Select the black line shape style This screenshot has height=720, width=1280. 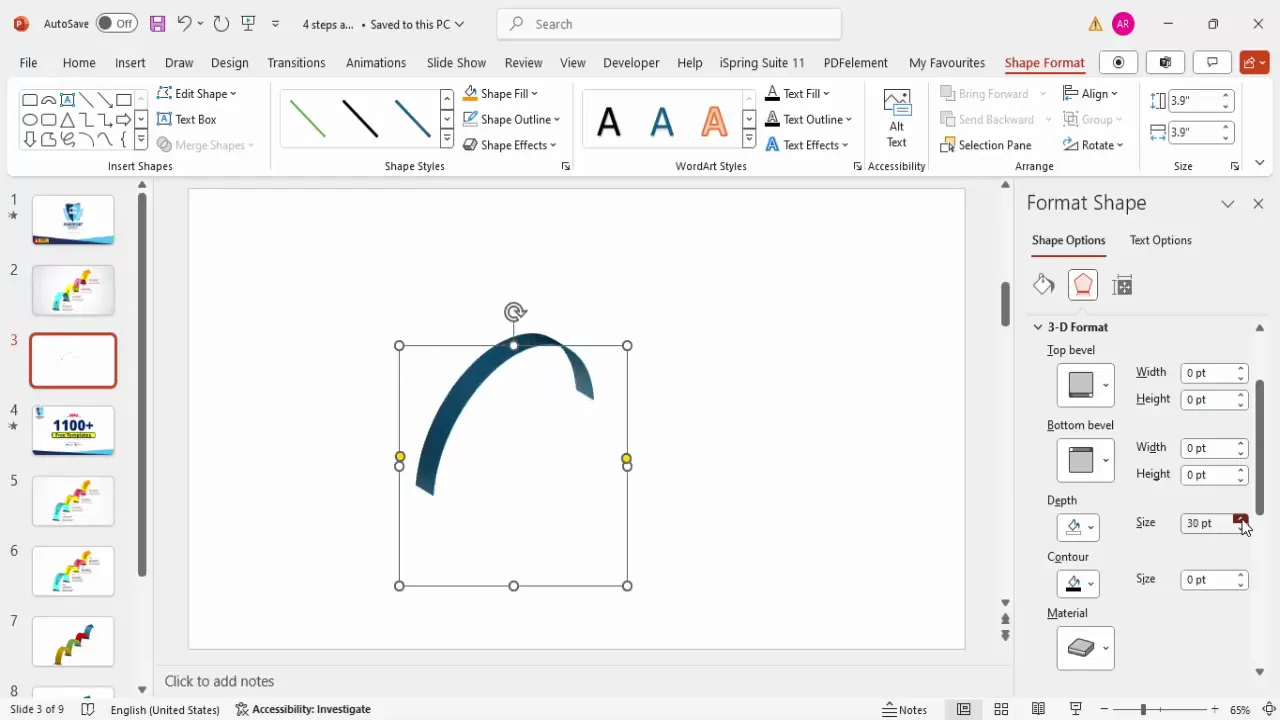click(360, 118)
